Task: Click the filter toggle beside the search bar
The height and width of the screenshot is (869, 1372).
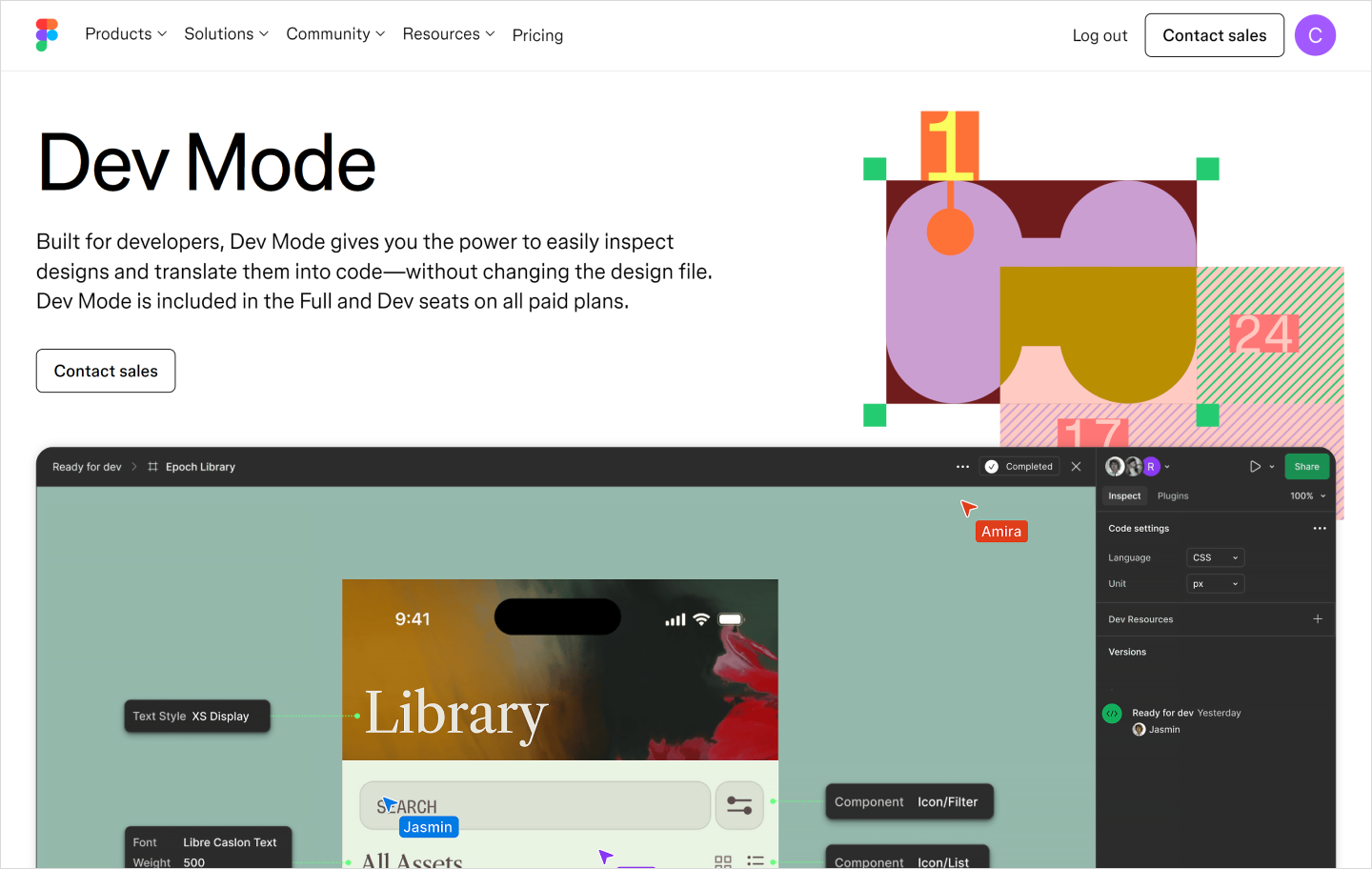Action: (x=739, y=805)
